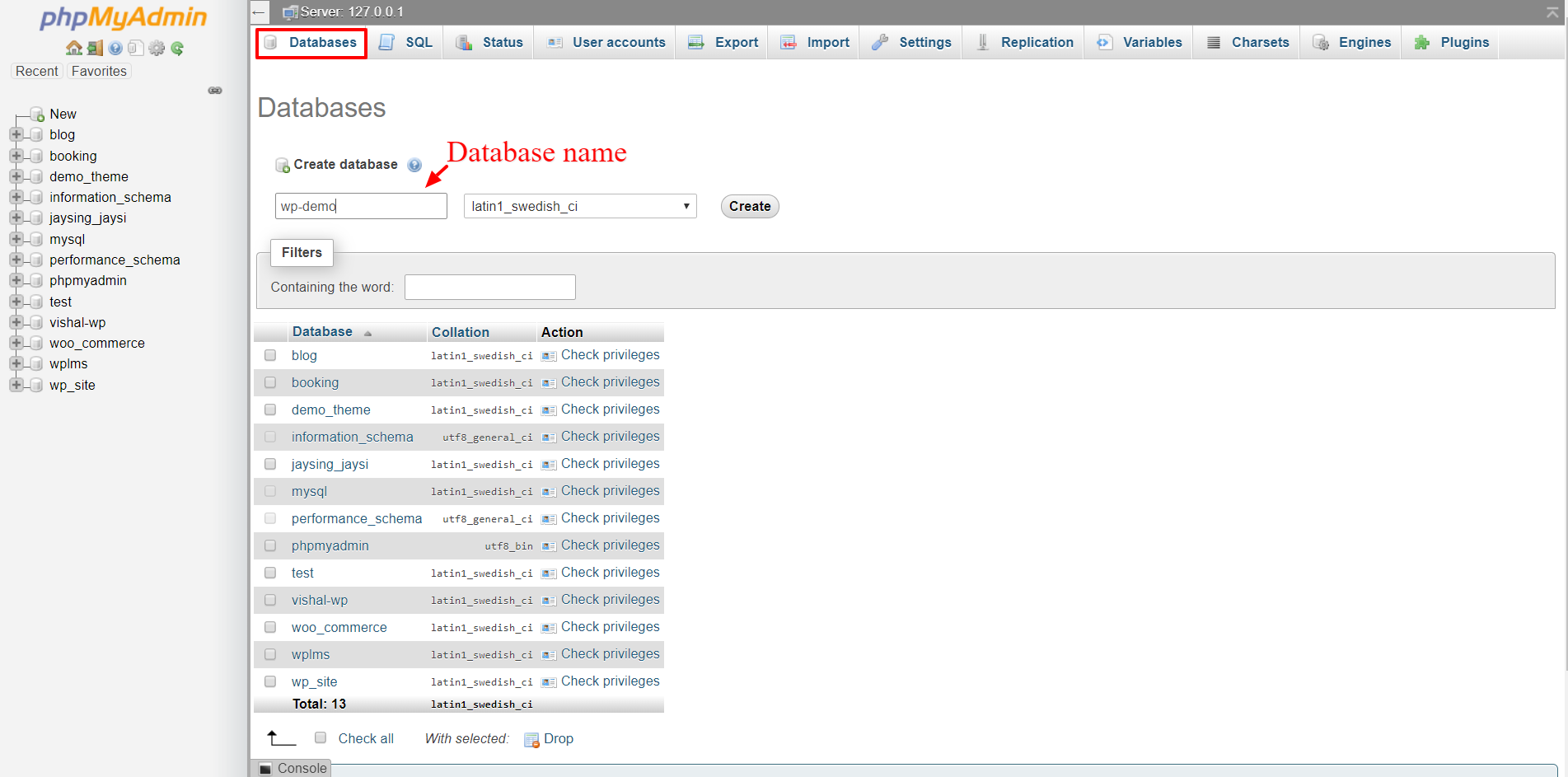Click the SQL tab icon
The image size is (1568, 777).
tap(386, 43)
